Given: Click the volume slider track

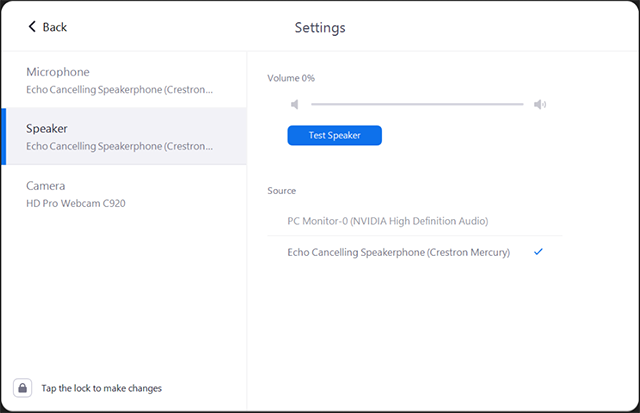Looking at the screenshot, I should pos(417,104).
